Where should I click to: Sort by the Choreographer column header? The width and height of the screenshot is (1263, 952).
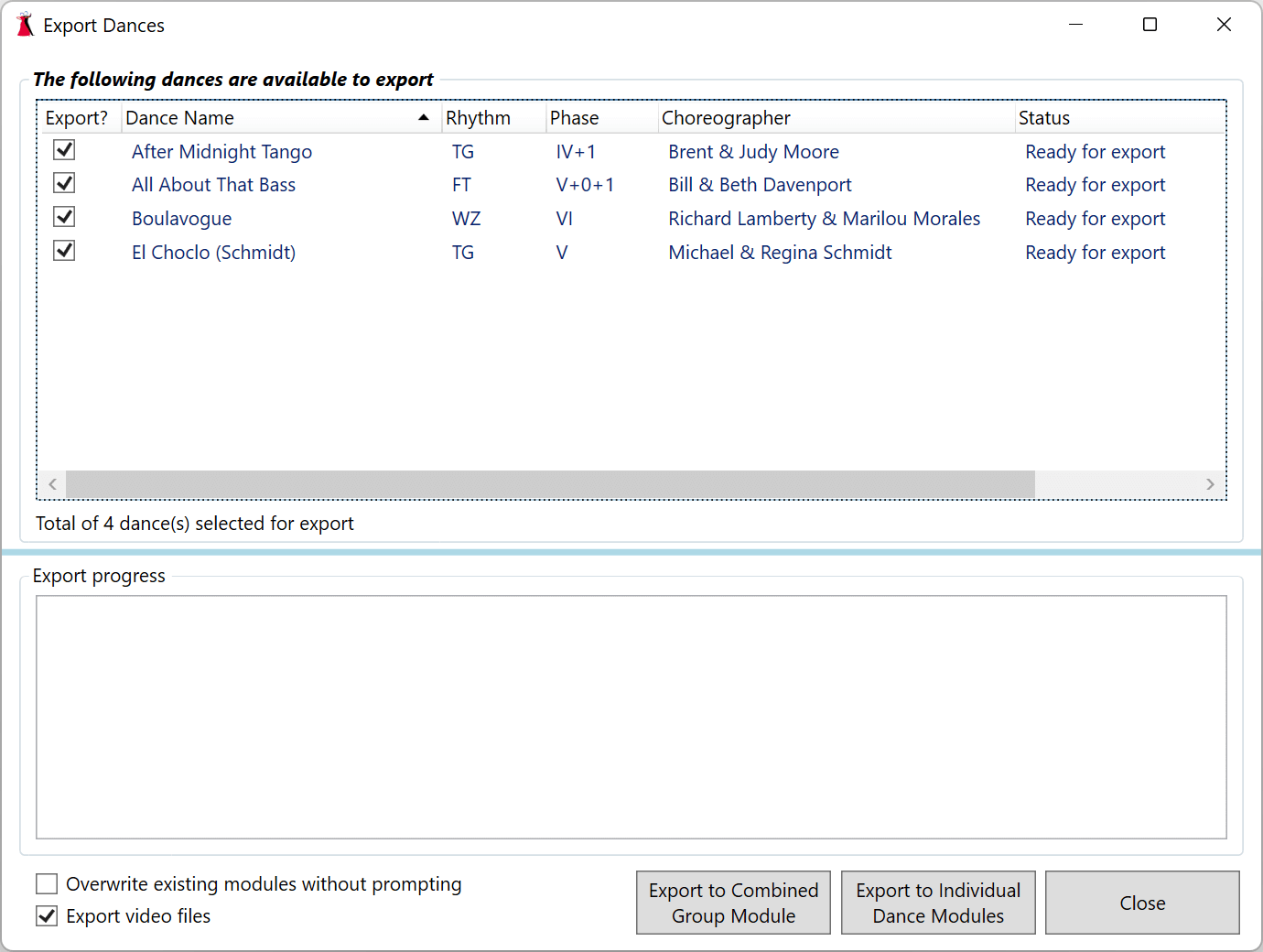point(837,118)
